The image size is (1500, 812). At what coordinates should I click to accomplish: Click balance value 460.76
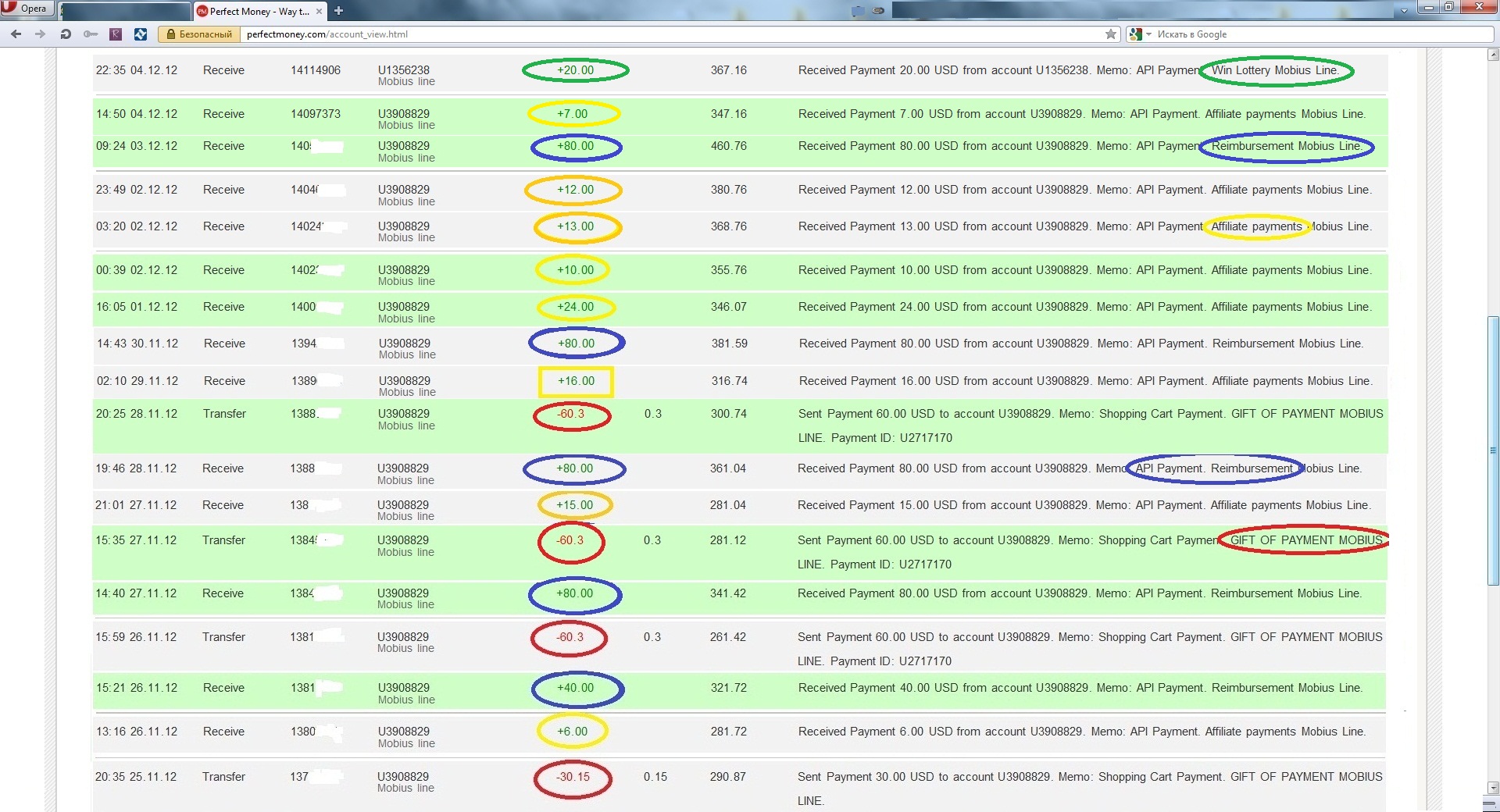click(729, 146)
